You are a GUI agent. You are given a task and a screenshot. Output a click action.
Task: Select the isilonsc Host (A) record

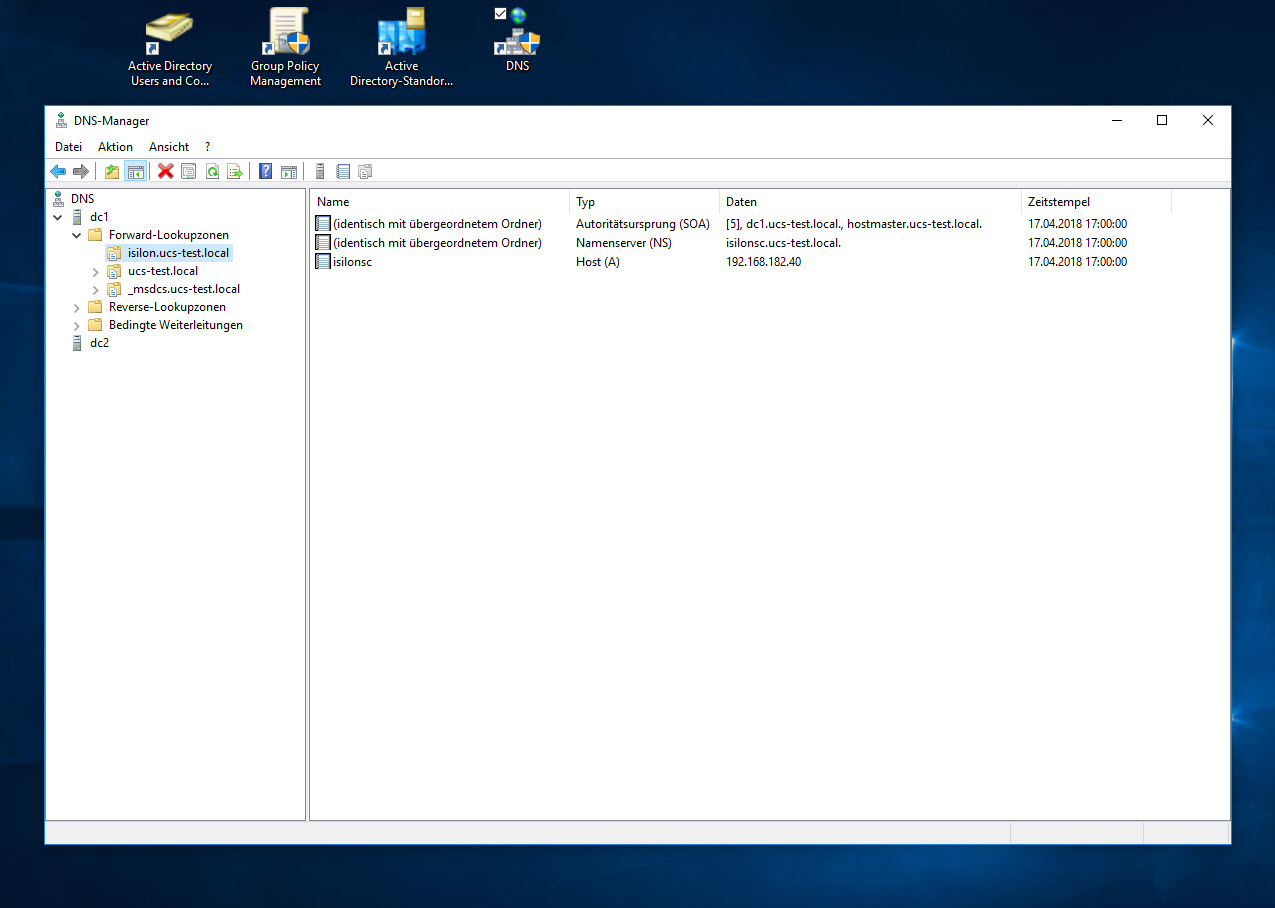pos(352,262)
